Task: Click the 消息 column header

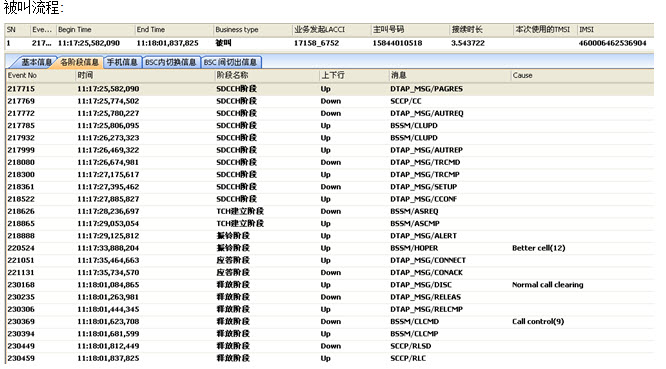Action: click(x=450, y=75)
